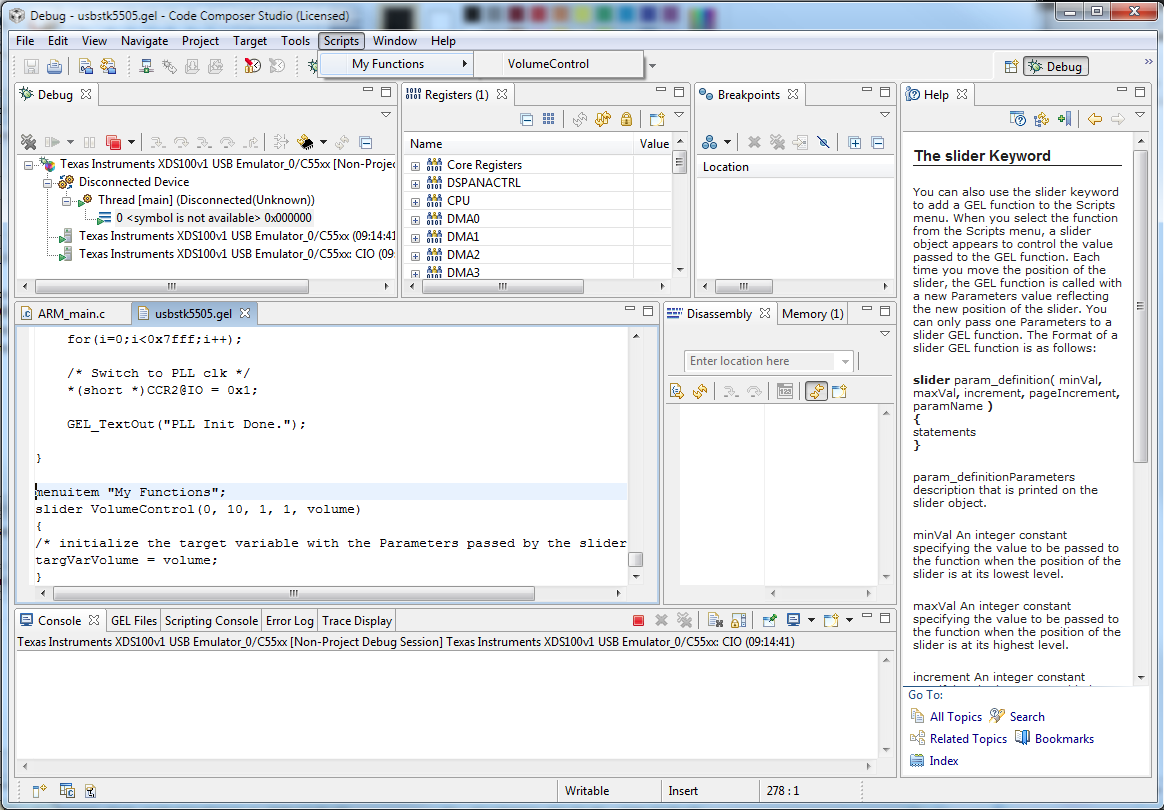Expand the Core Registers tree node
The image size is (1164, 810).
click(x=415, y=165)
